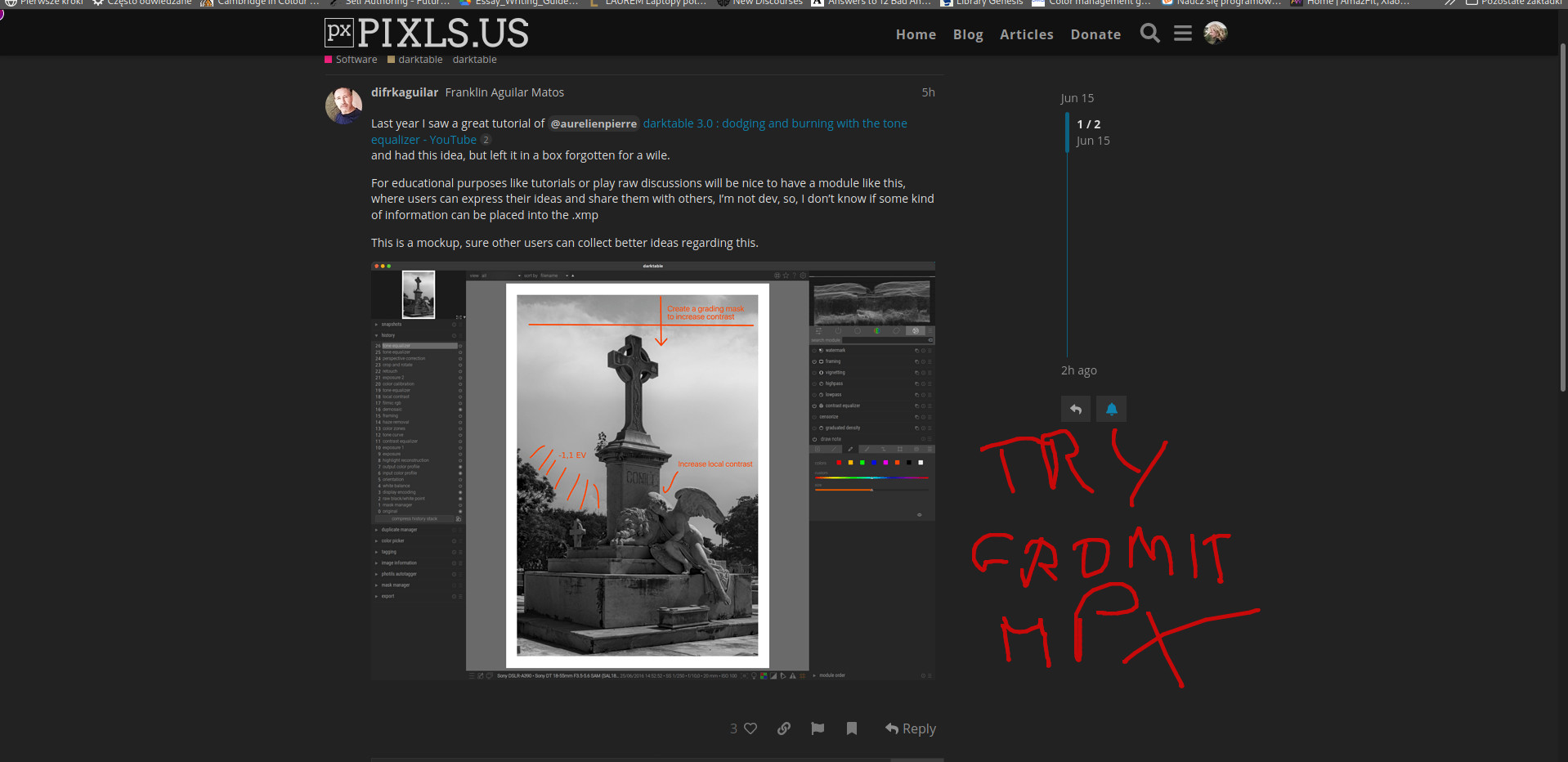1568x762 pixels.
Task: Click the topic timeline scroller at 1 / 2
Action: point(1088,132)
